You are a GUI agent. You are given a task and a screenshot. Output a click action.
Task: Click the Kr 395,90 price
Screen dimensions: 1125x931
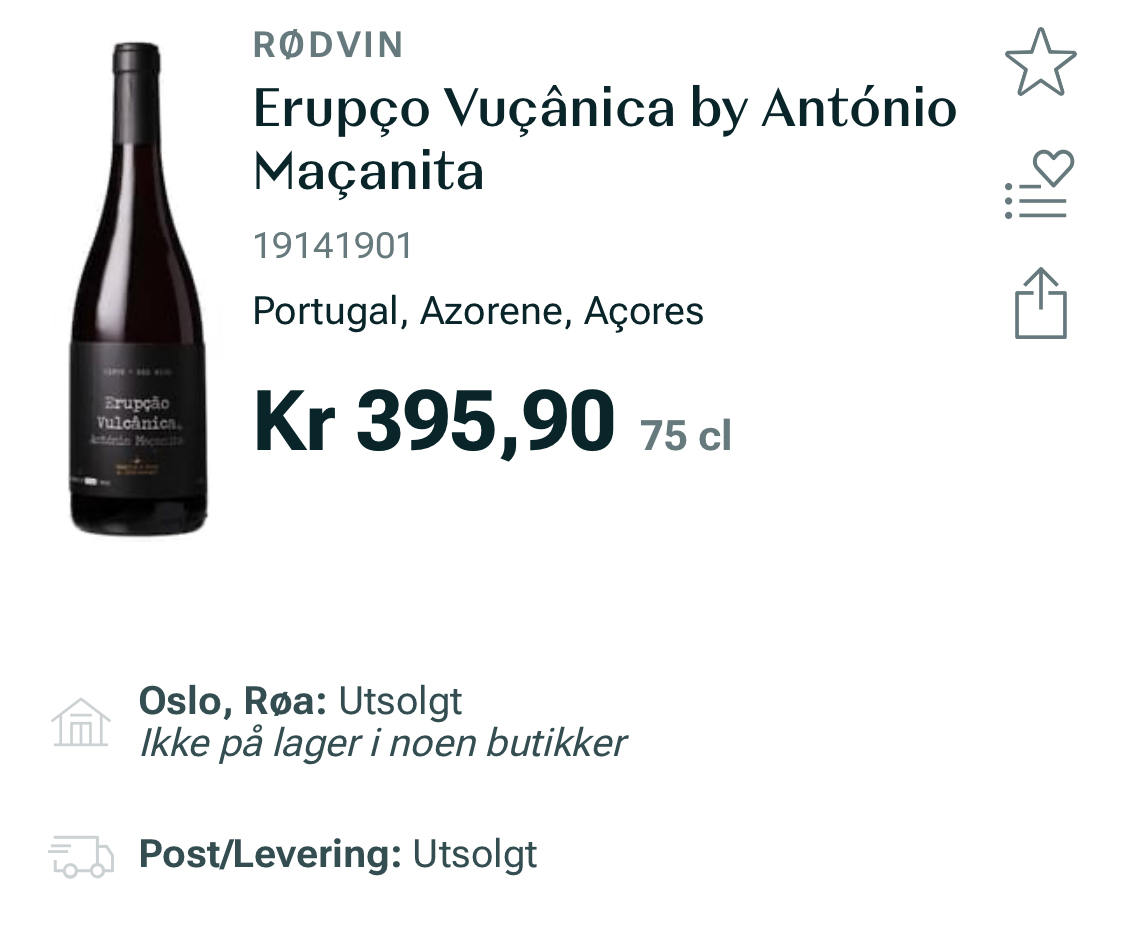(x=433, y=422)
